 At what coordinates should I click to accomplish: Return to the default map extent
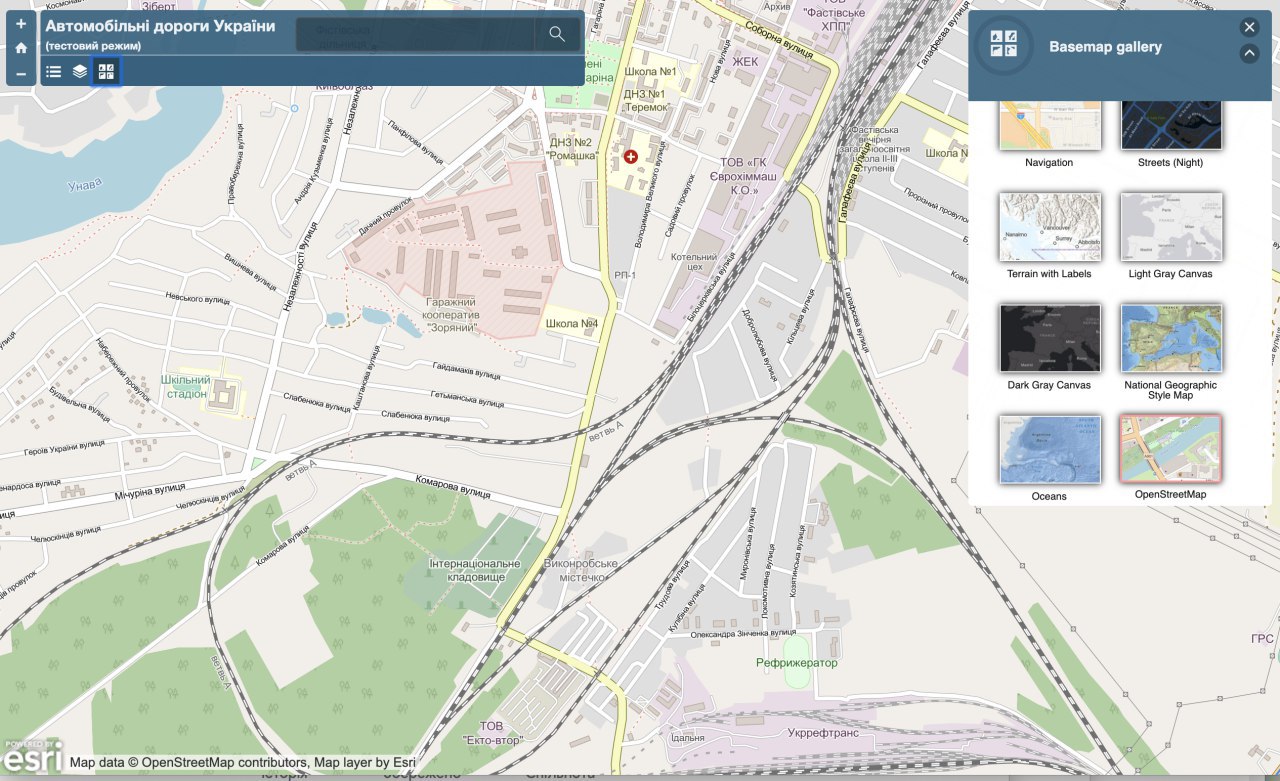tap(21, 48)
